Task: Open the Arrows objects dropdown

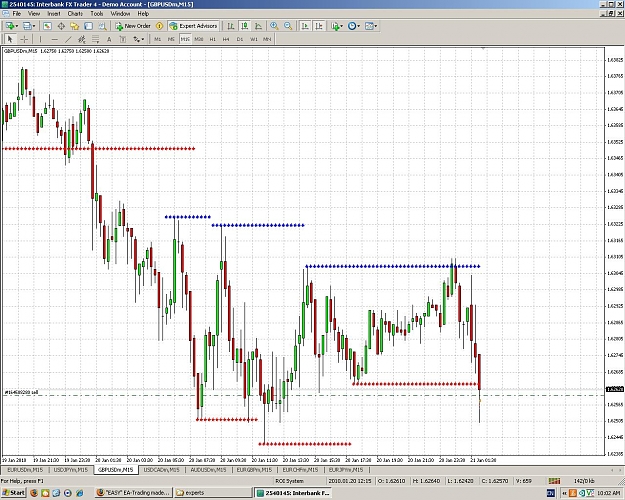Action: [x=138, y=39]
